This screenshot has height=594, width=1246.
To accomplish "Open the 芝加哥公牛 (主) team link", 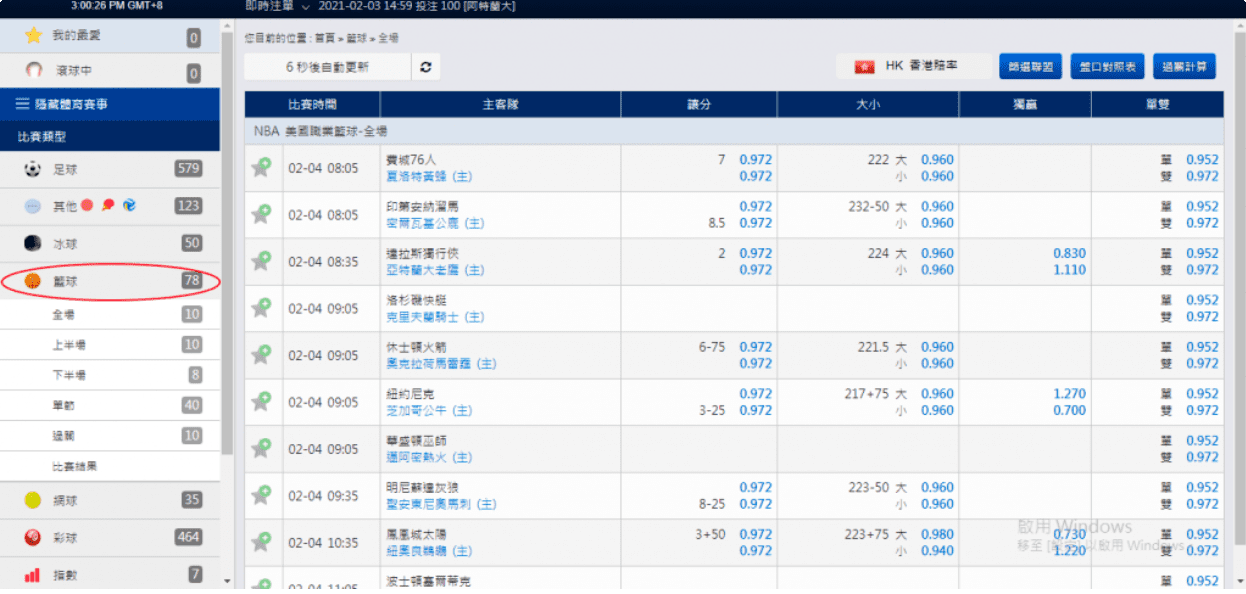I will (429, 410).
